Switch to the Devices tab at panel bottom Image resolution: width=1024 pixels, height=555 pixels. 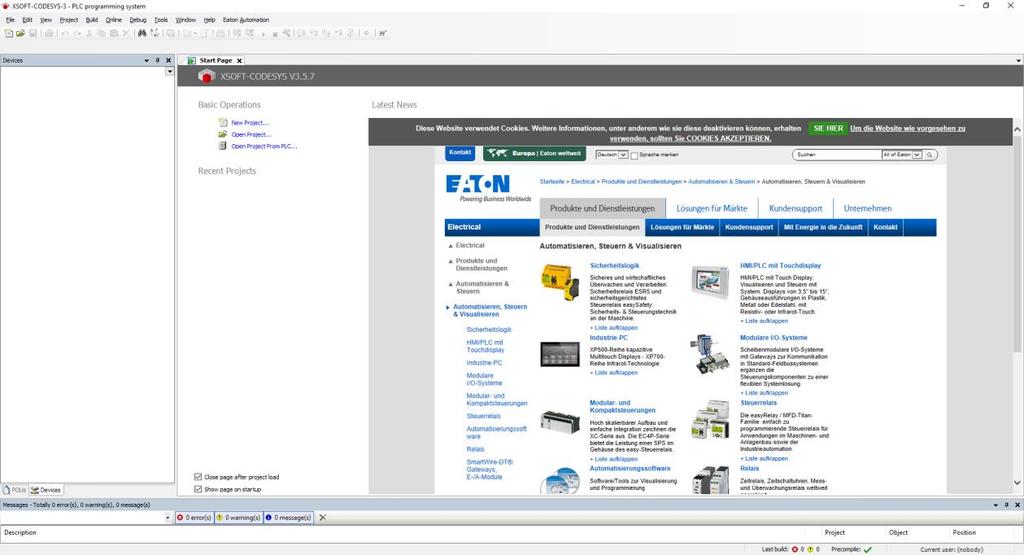click(x=46, y=490)
